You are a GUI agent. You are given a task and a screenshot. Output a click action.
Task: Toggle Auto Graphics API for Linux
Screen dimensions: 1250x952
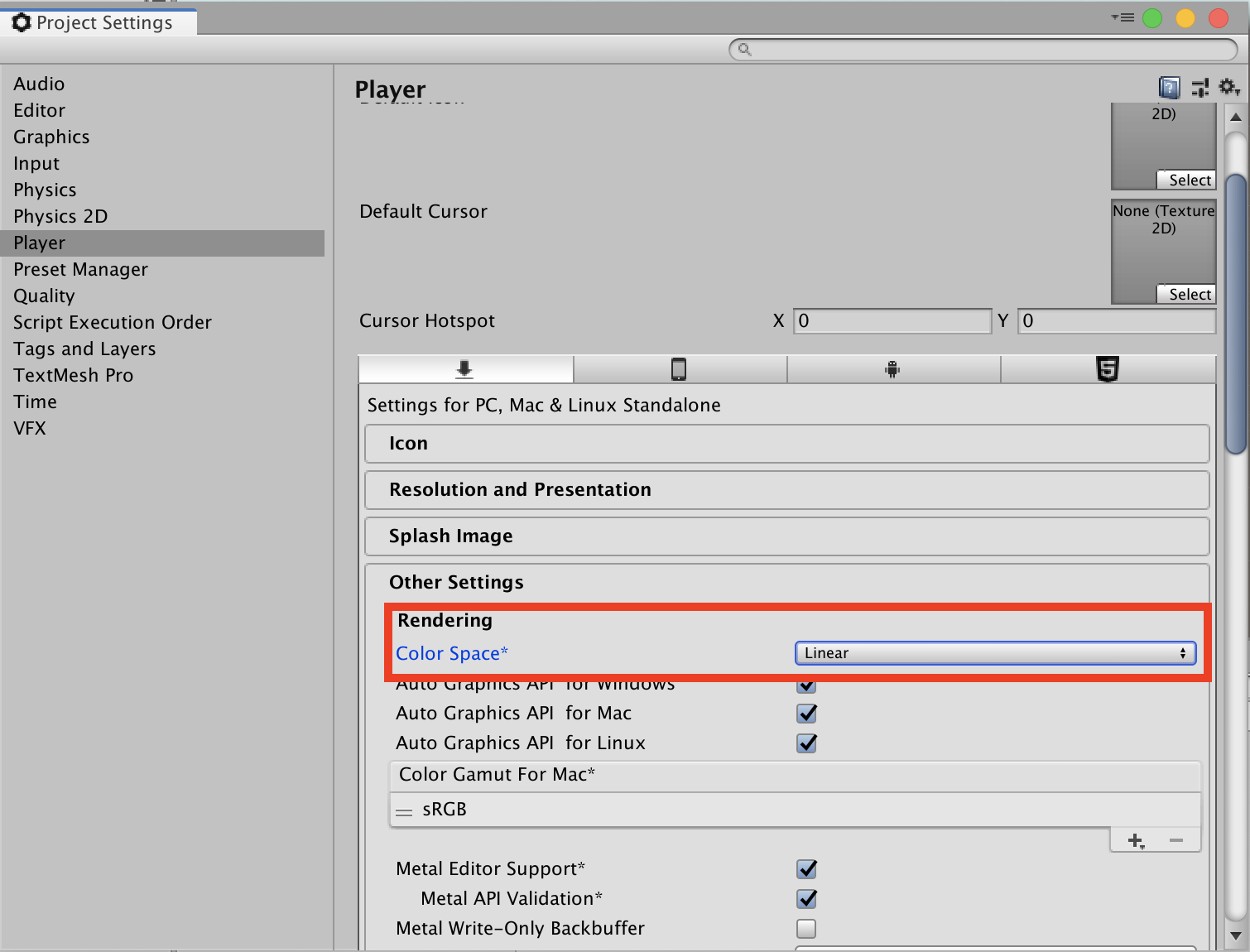(x=806, y=743)
